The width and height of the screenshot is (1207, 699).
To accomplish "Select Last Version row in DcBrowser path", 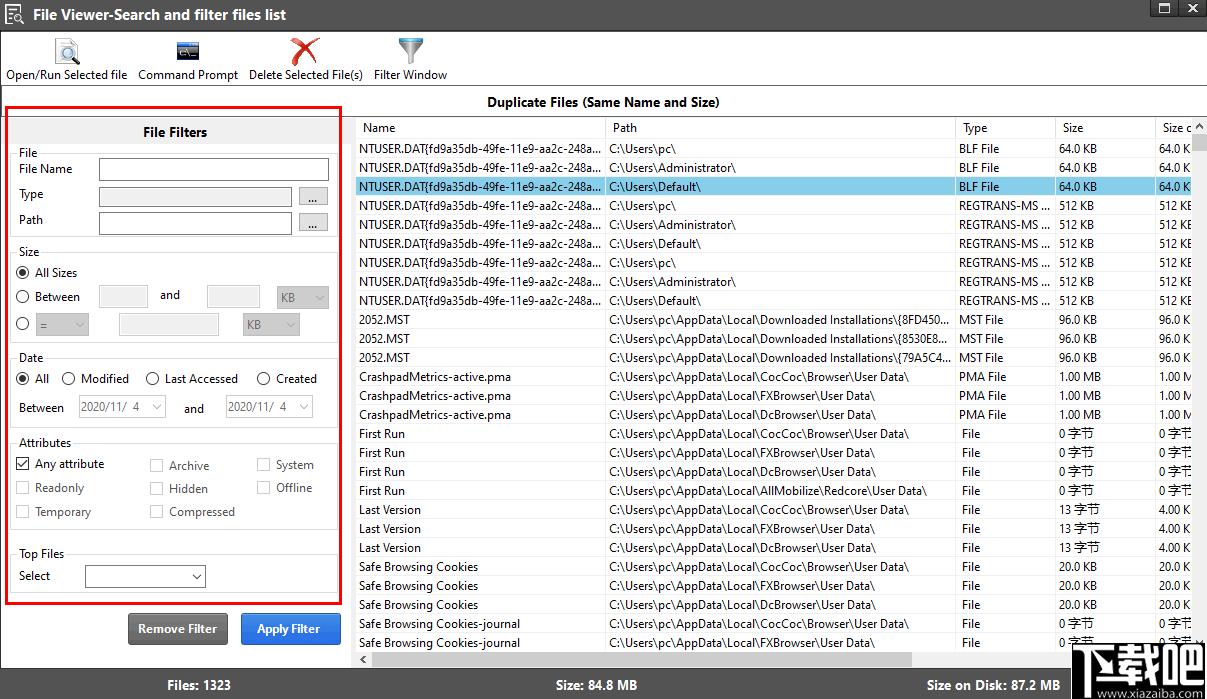I will click(773, 548).
